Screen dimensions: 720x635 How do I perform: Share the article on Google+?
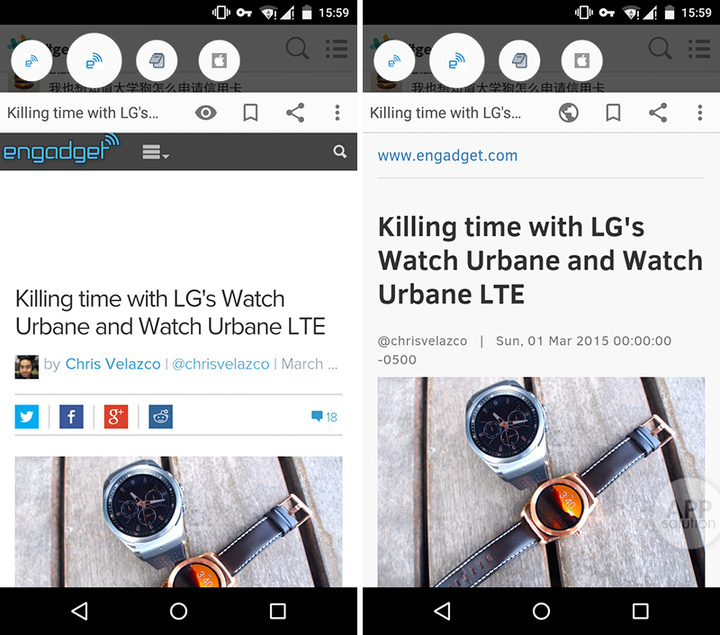pyautogui.click(x=116, y=416)
